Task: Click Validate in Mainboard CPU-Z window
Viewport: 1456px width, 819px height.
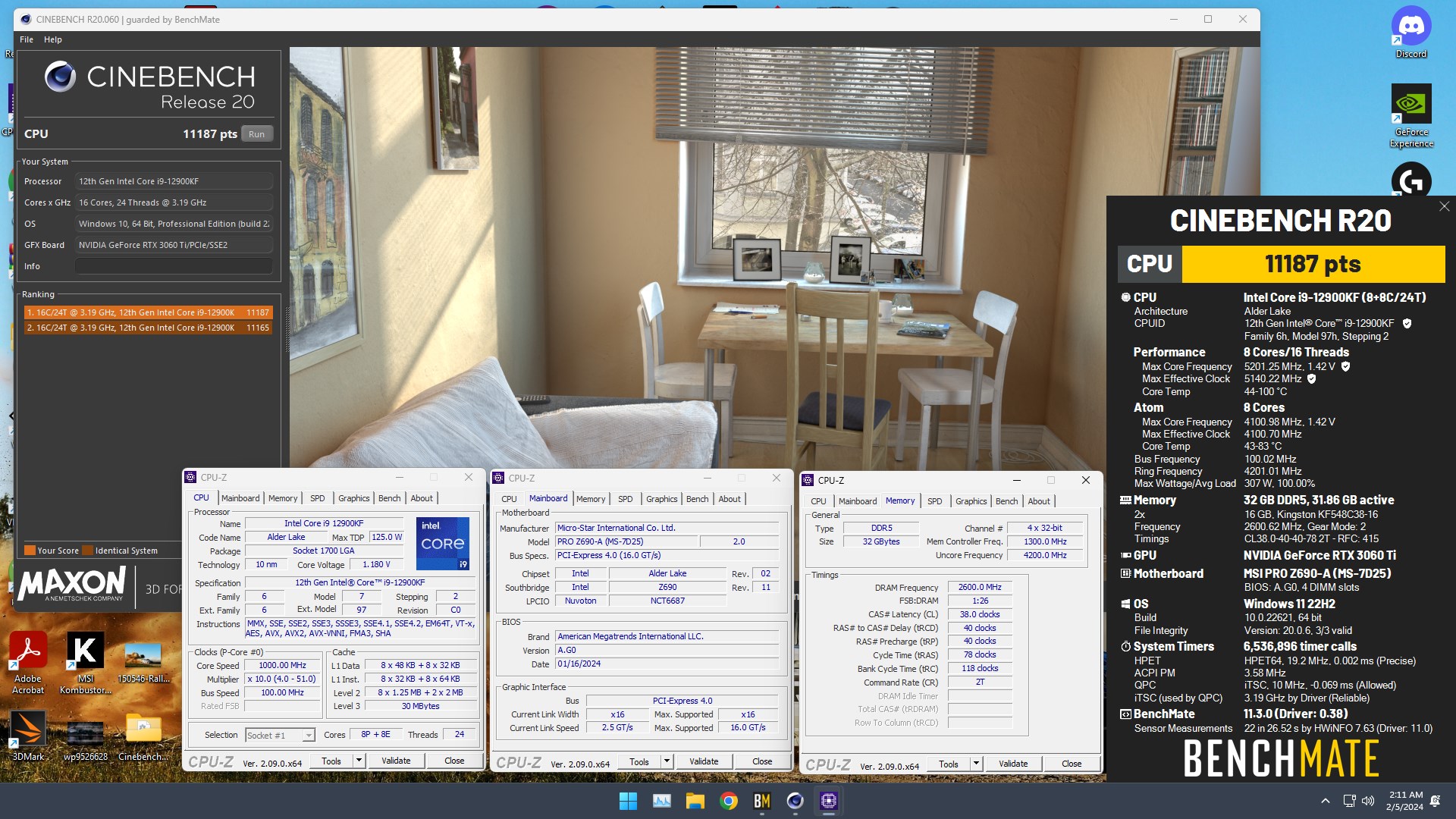Action: [x=704, y=762]
